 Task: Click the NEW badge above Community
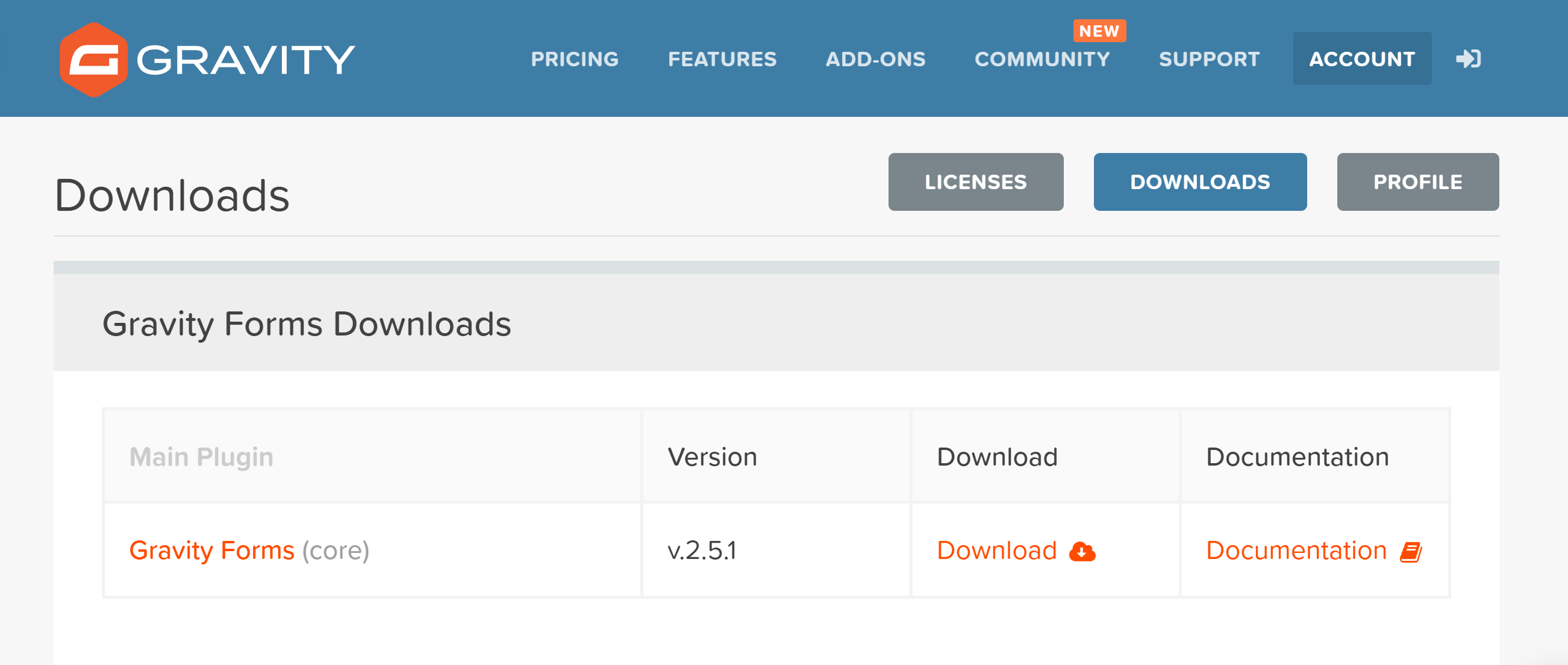coord(1099,31)
